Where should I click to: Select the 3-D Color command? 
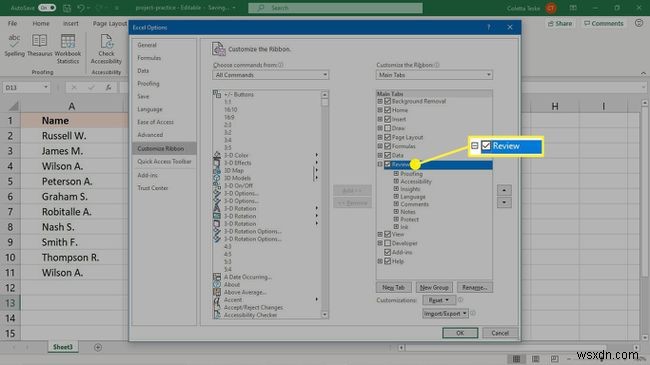click(x=235, y=155)
